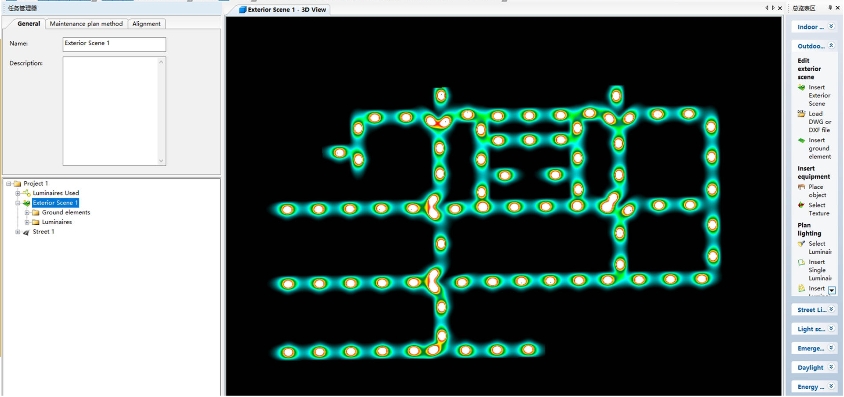This screenshot has height=397, width=844.
Task: Click the Description box scrollbar down arrow
Action: (161, 160)
